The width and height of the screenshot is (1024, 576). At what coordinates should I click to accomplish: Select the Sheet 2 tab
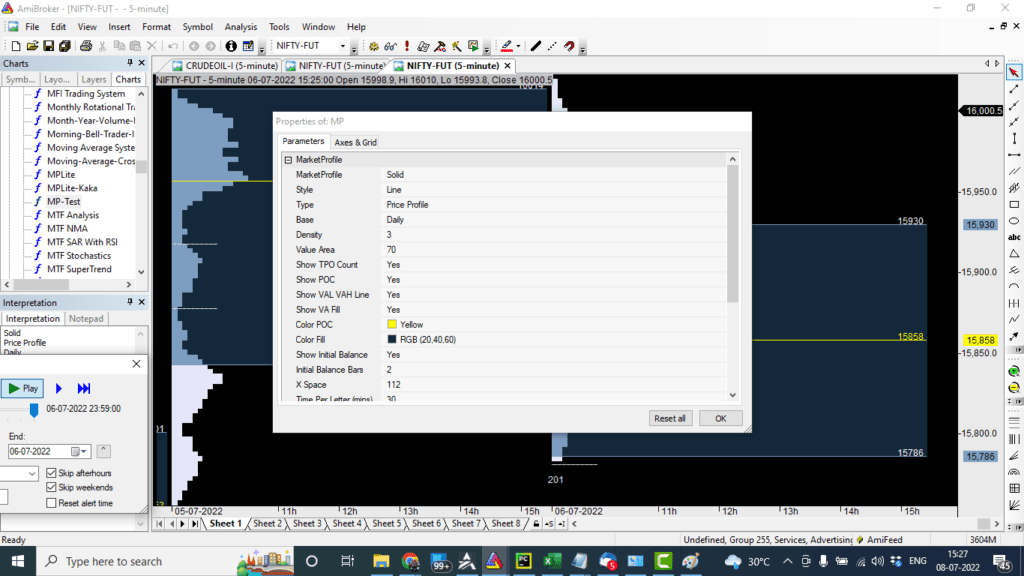[267, 524]
